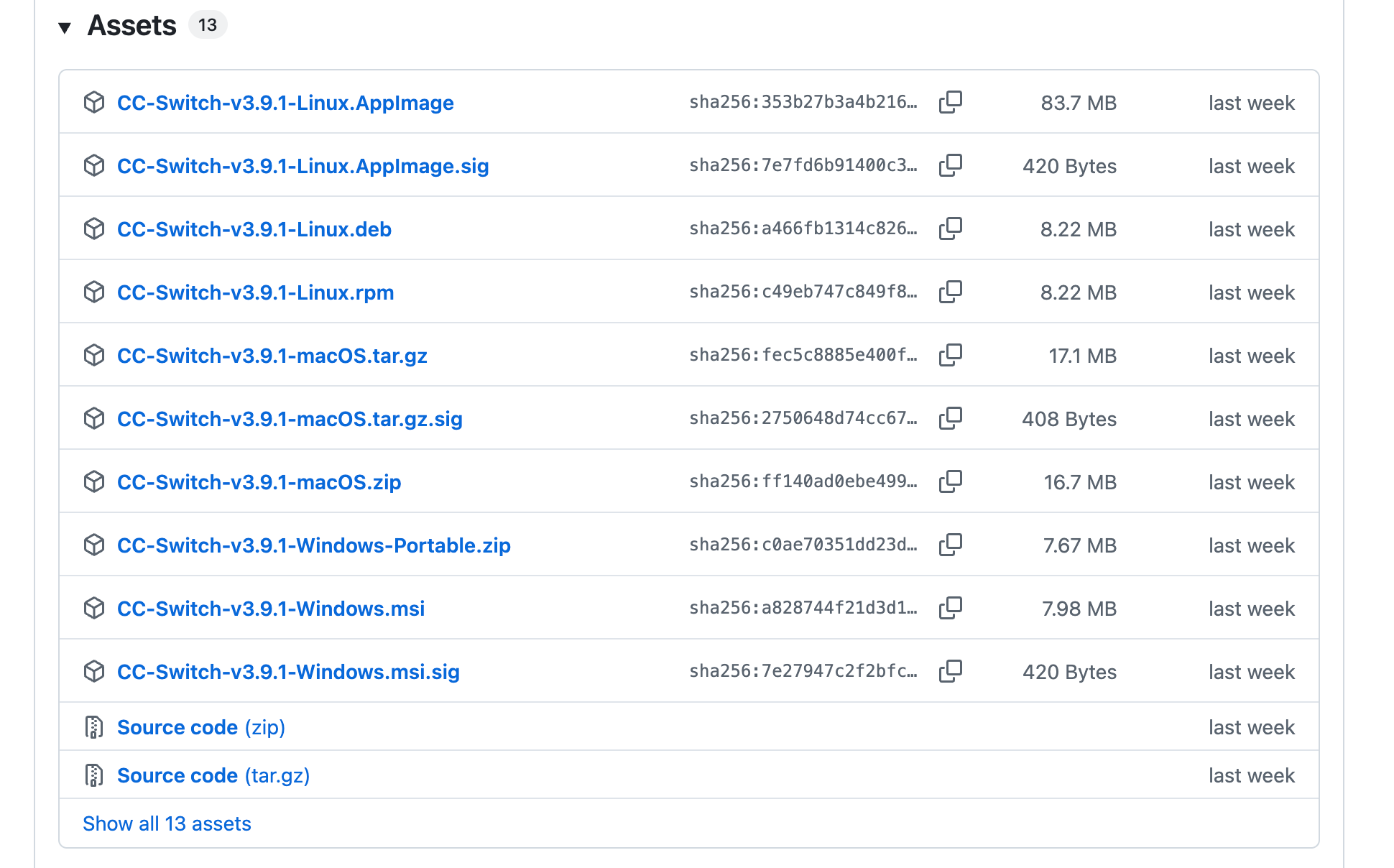Copy checksum of Windows.msi installer

pos(950,608)
